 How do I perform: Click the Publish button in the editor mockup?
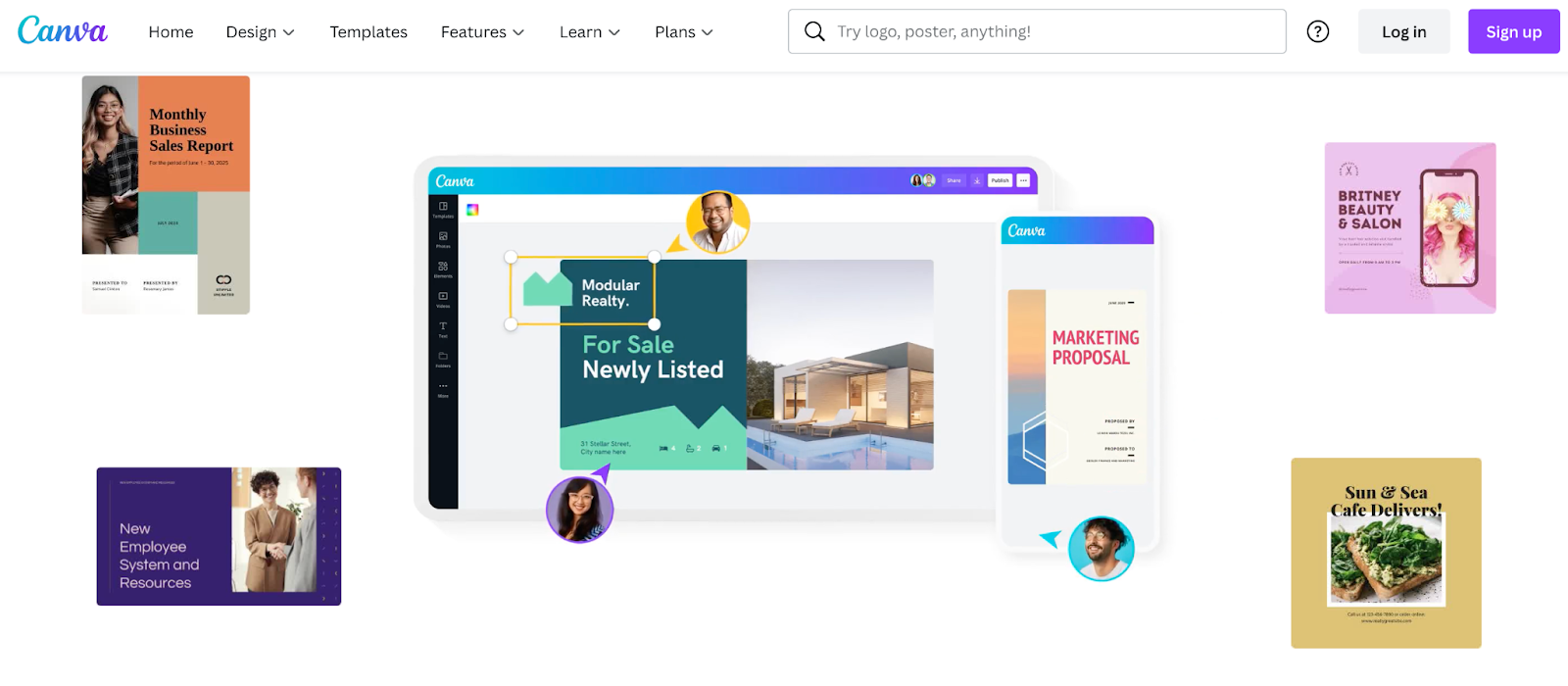1000,180
